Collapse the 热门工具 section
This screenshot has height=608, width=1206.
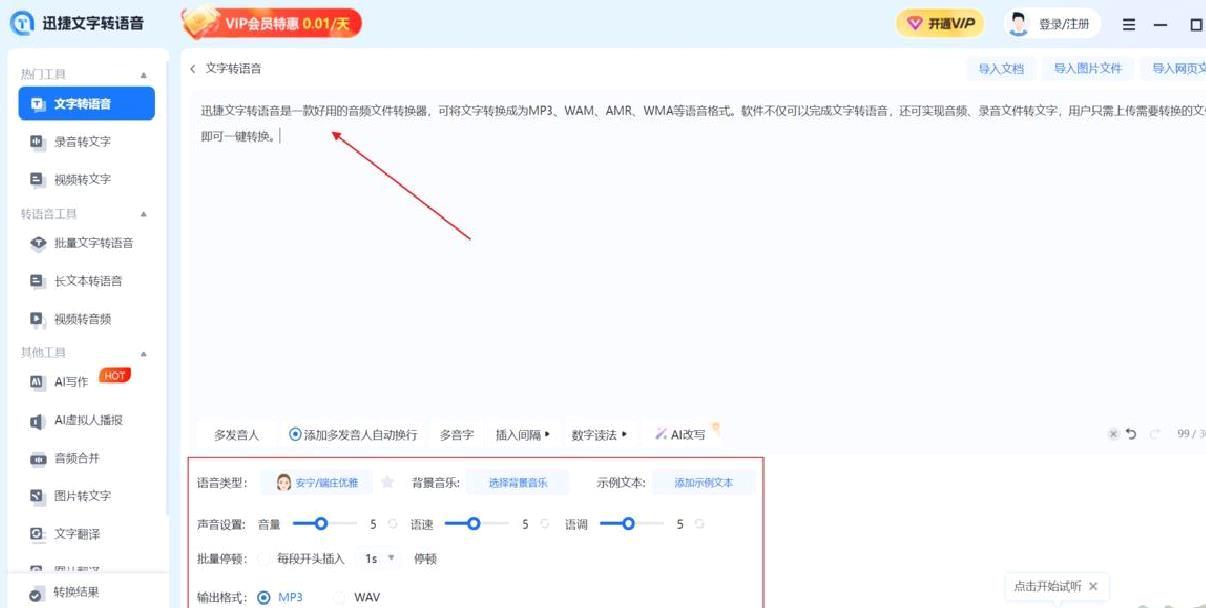[x=143, y=75]
